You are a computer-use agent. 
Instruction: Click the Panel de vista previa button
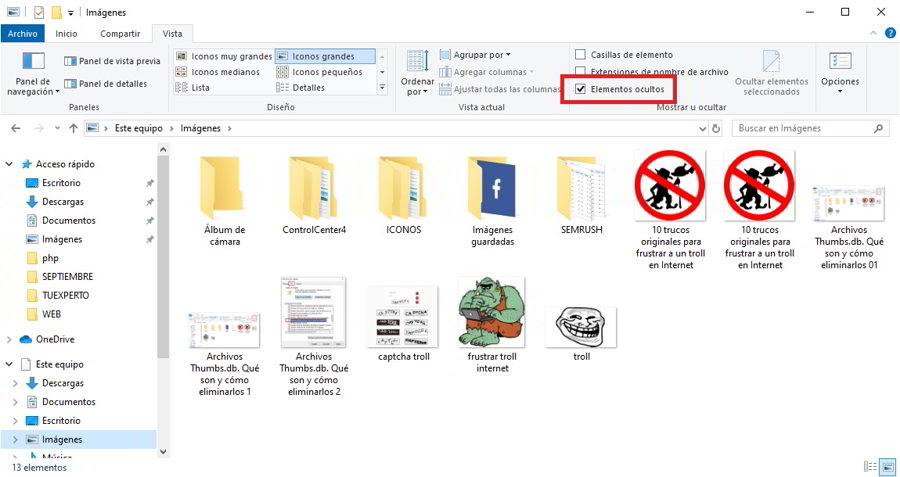pos(112,61)
